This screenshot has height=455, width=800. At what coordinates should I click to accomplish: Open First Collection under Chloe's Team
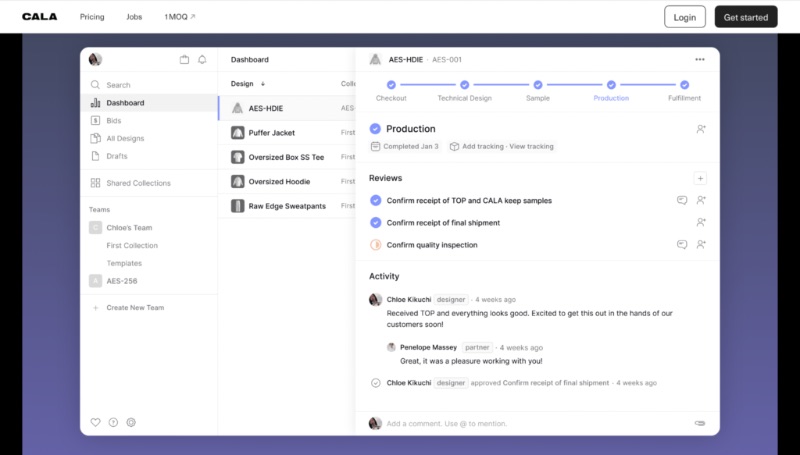132,245
